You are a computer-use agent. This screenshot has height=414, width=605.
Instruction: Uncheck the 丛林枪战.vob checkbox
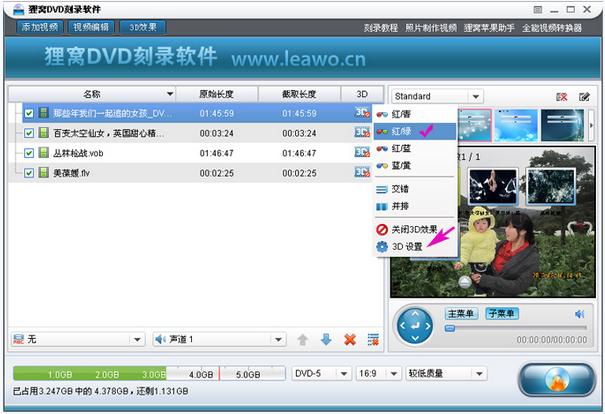(29, 153)
